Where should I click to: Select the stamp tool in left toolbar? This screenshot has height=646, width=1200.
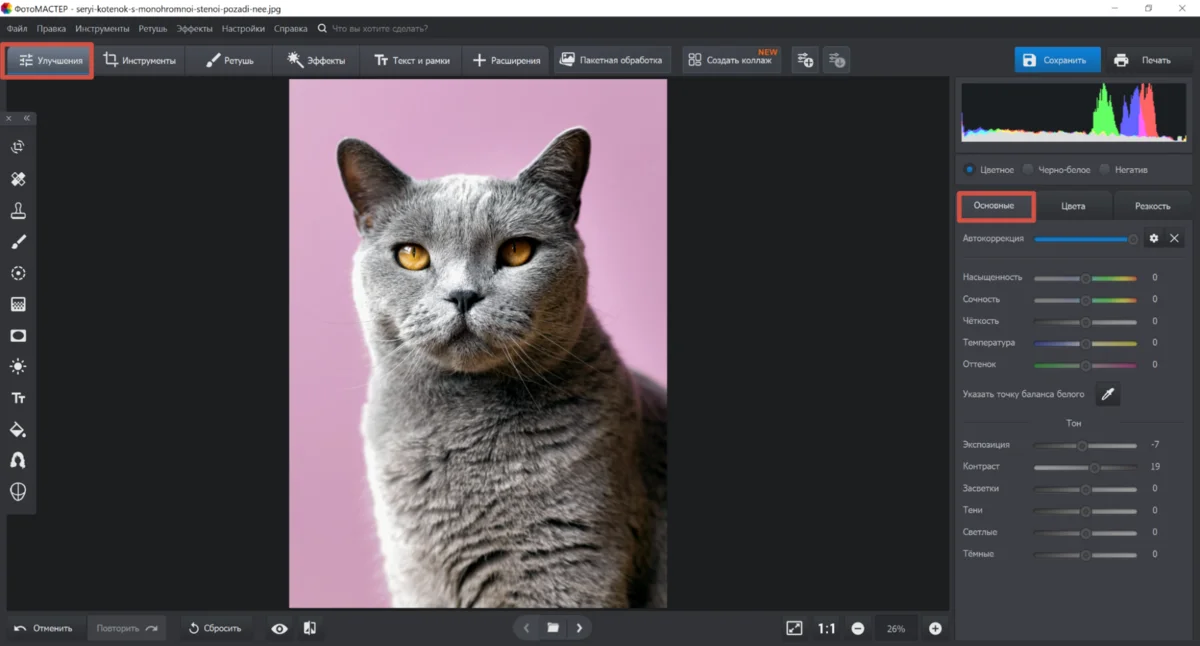coord(18,211)
